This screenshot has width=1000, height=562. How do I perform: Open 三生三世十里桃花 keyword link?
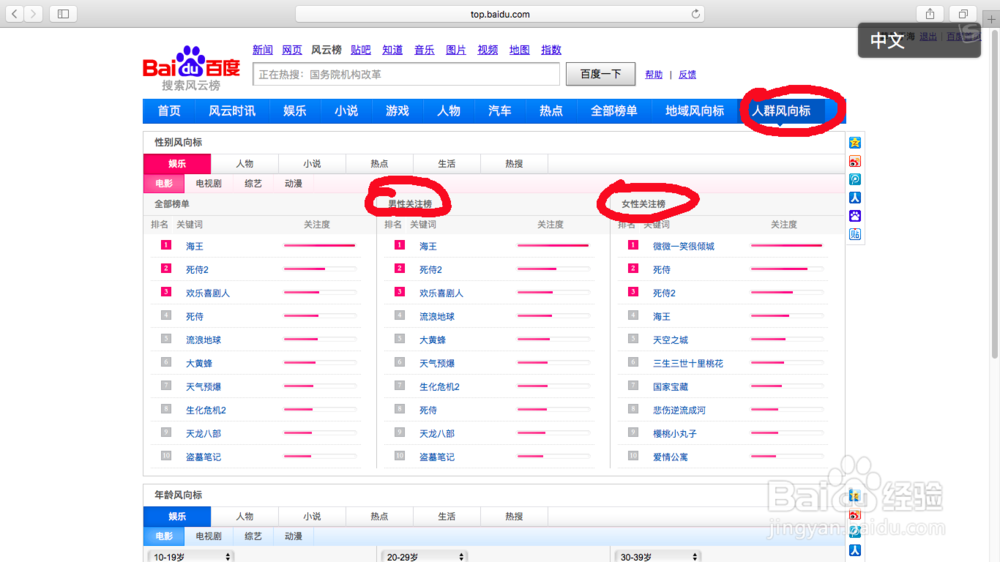pyautogui.click(x=688, y=364)
